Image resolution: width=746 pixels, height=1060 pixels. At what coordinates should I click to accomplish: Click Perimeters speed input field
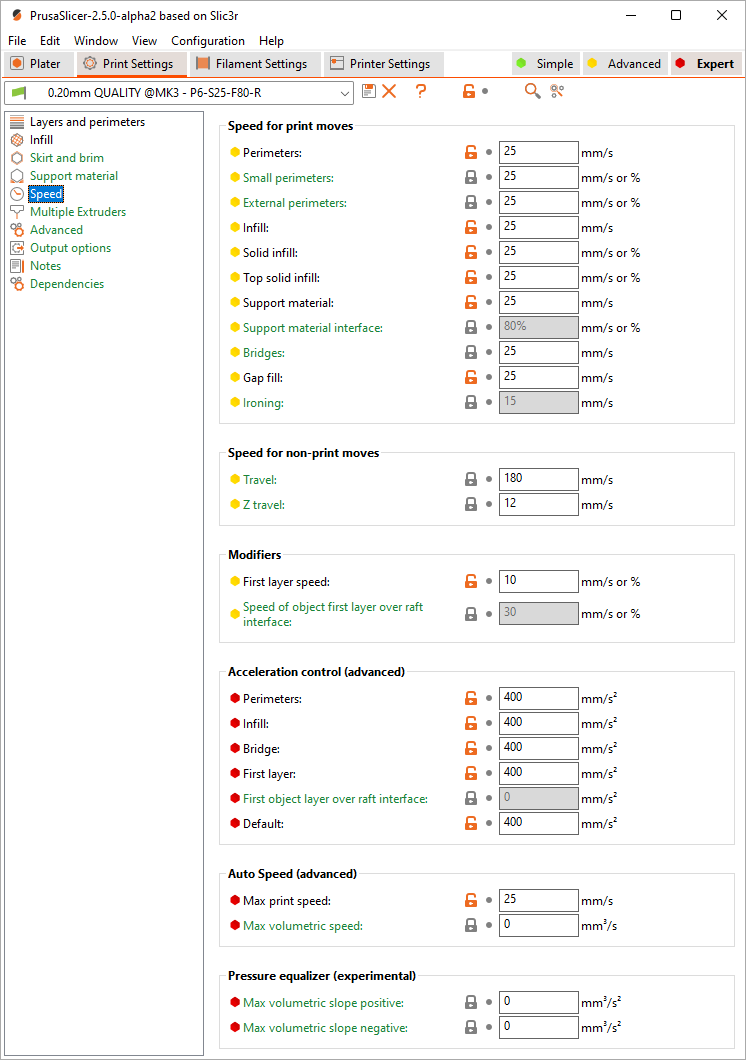coord(539,152)
